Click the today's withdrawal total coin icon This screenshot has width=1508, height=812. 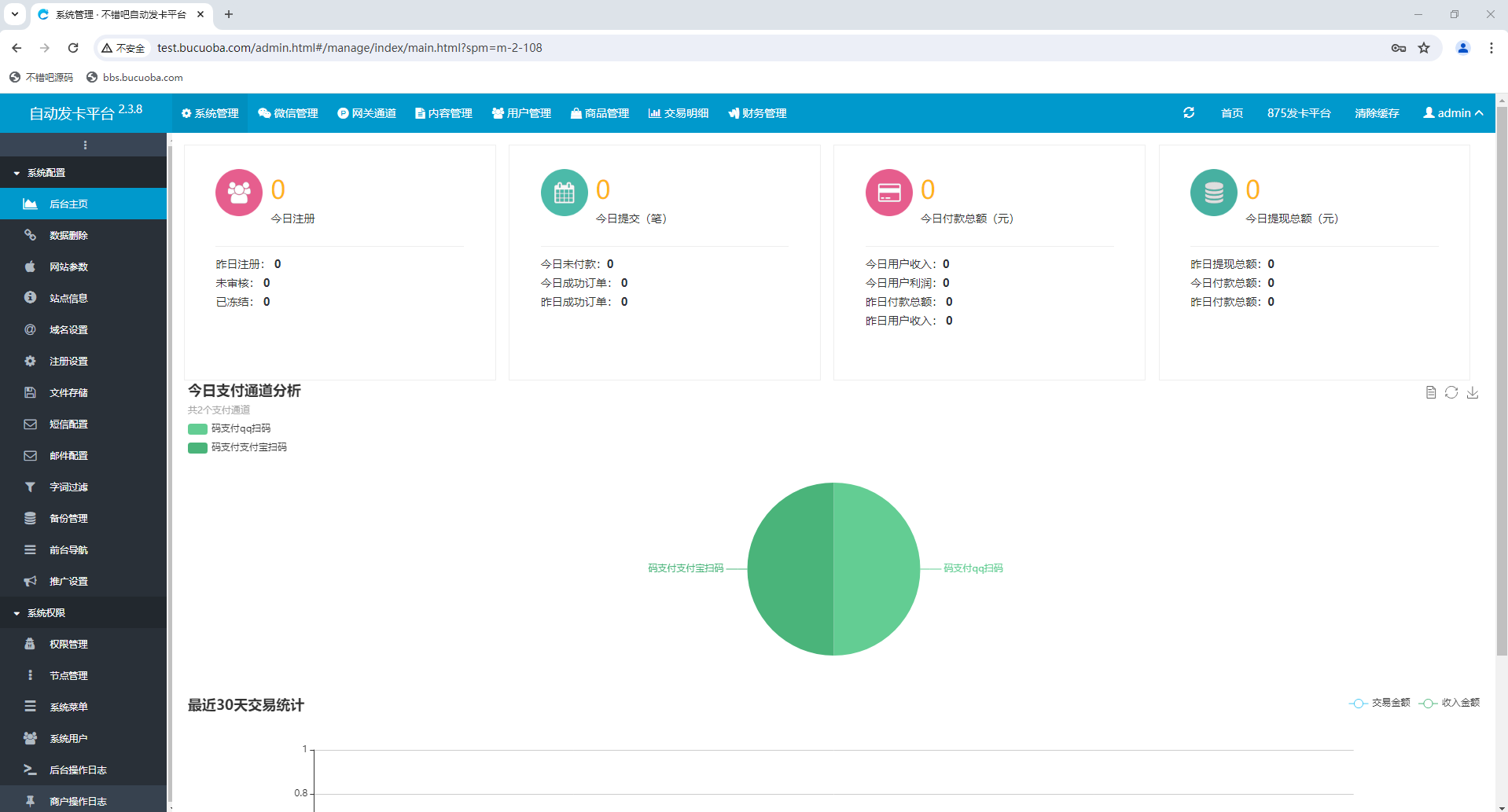(x=1213, y=193)
